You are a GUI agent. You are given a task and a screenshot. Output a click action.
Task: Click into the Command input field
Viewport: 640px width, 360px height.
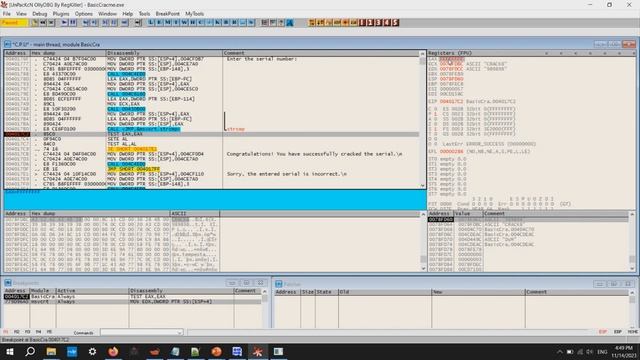click(138, 333)
